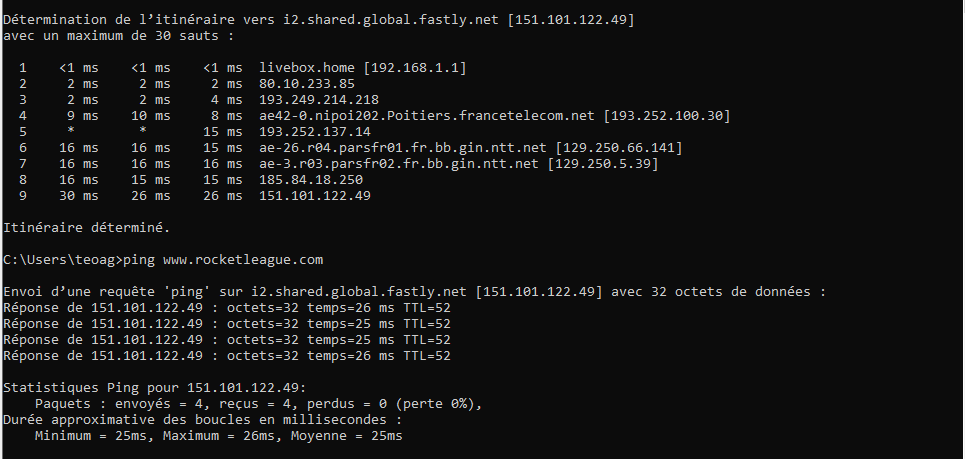The height and width of the screenshot is (459, 965).
Task: Click the last ping reply with temps=26 ms
Action: (227, 356)
